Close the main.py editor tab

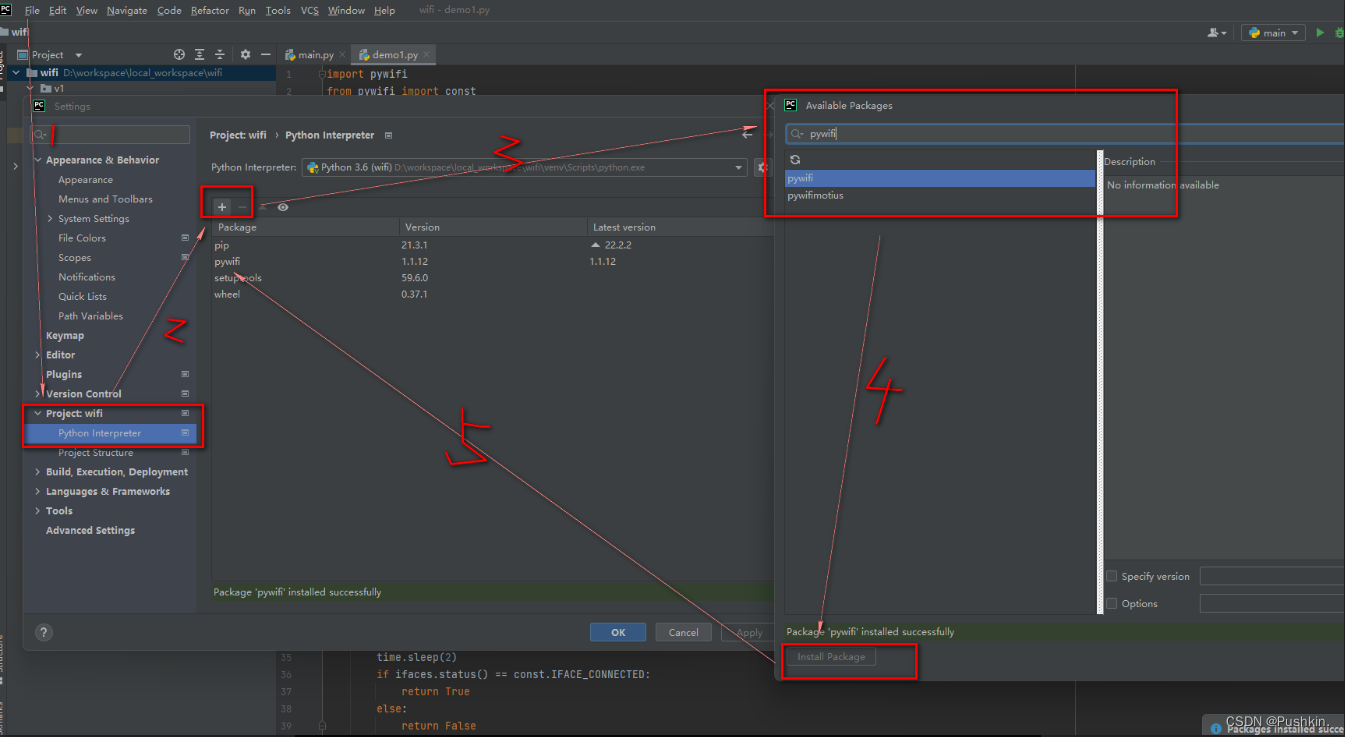coord(343,55)
